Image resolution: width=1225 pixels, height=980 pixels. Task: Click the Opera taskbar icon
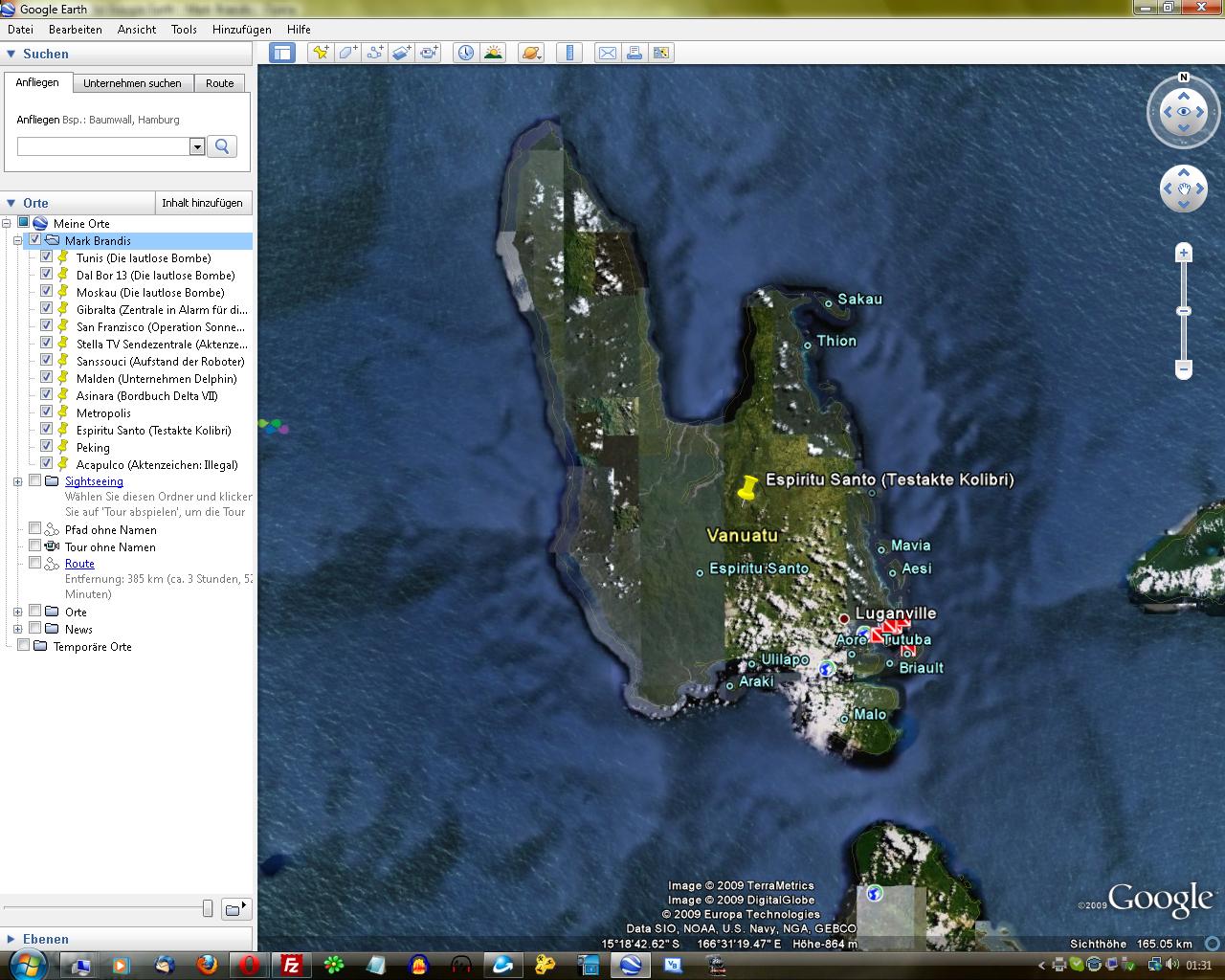pos(249,965)
